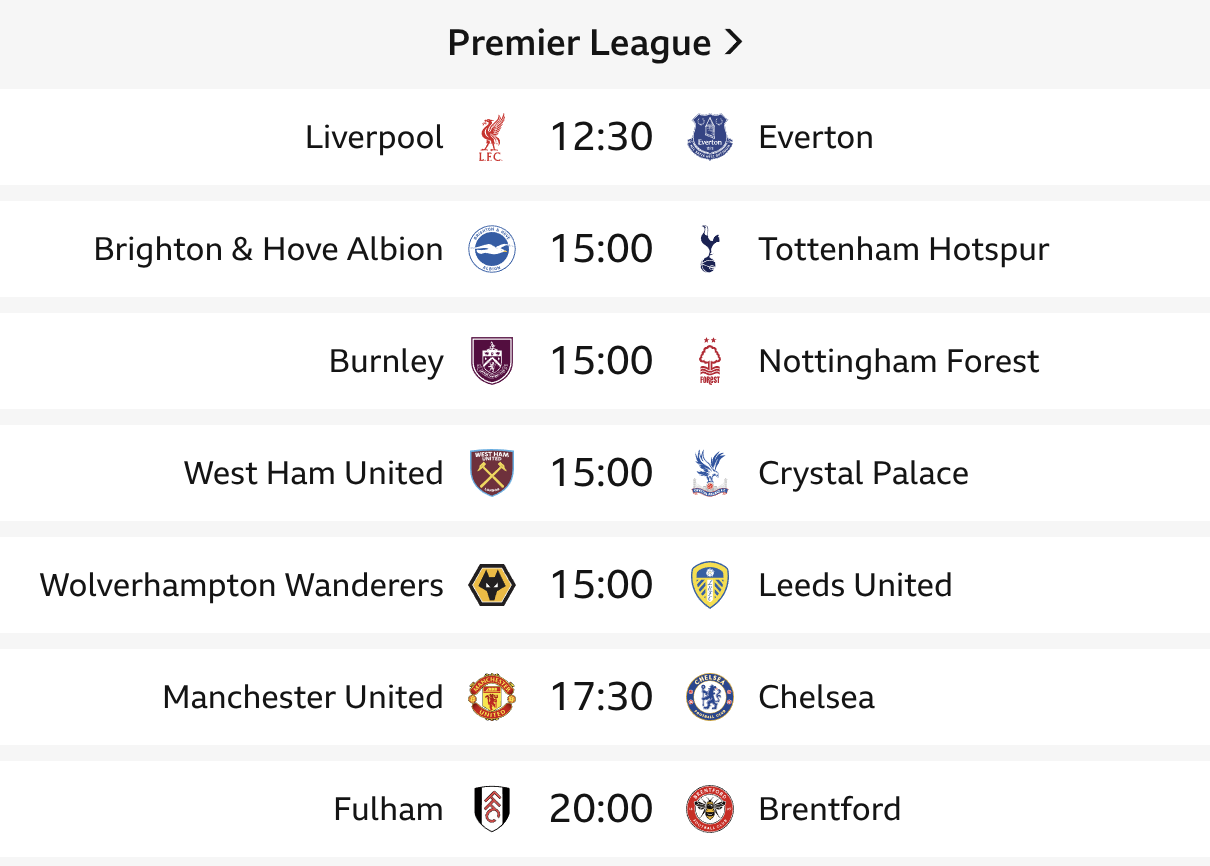Click the Leeds United crest
The image size is (1210, 866).
(x=710, y=585)
